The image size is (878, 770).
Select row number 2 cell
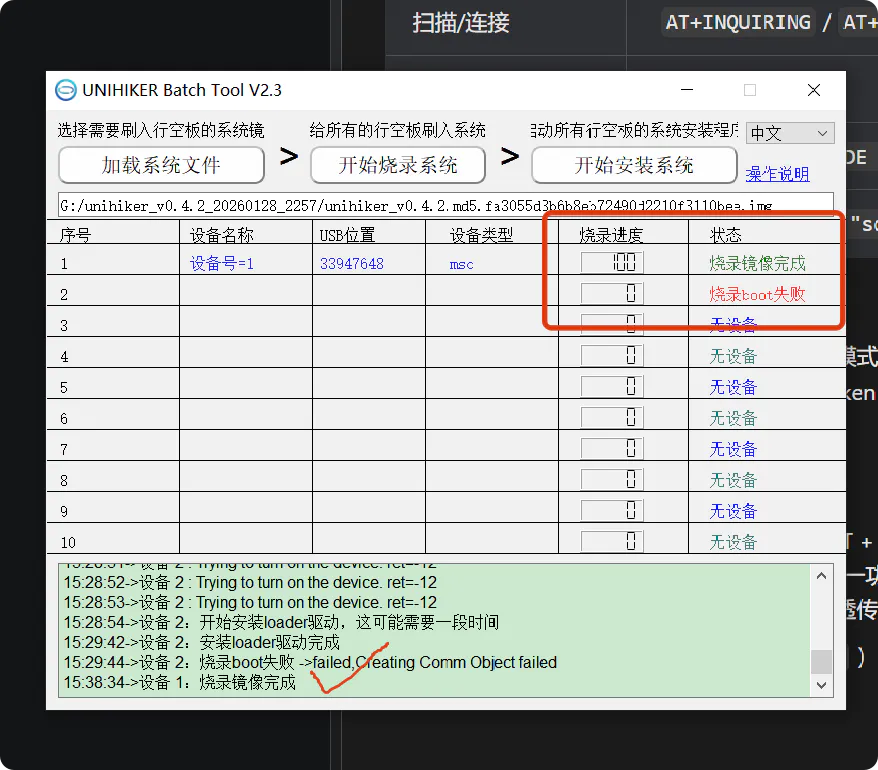click(x=64, y=295)
